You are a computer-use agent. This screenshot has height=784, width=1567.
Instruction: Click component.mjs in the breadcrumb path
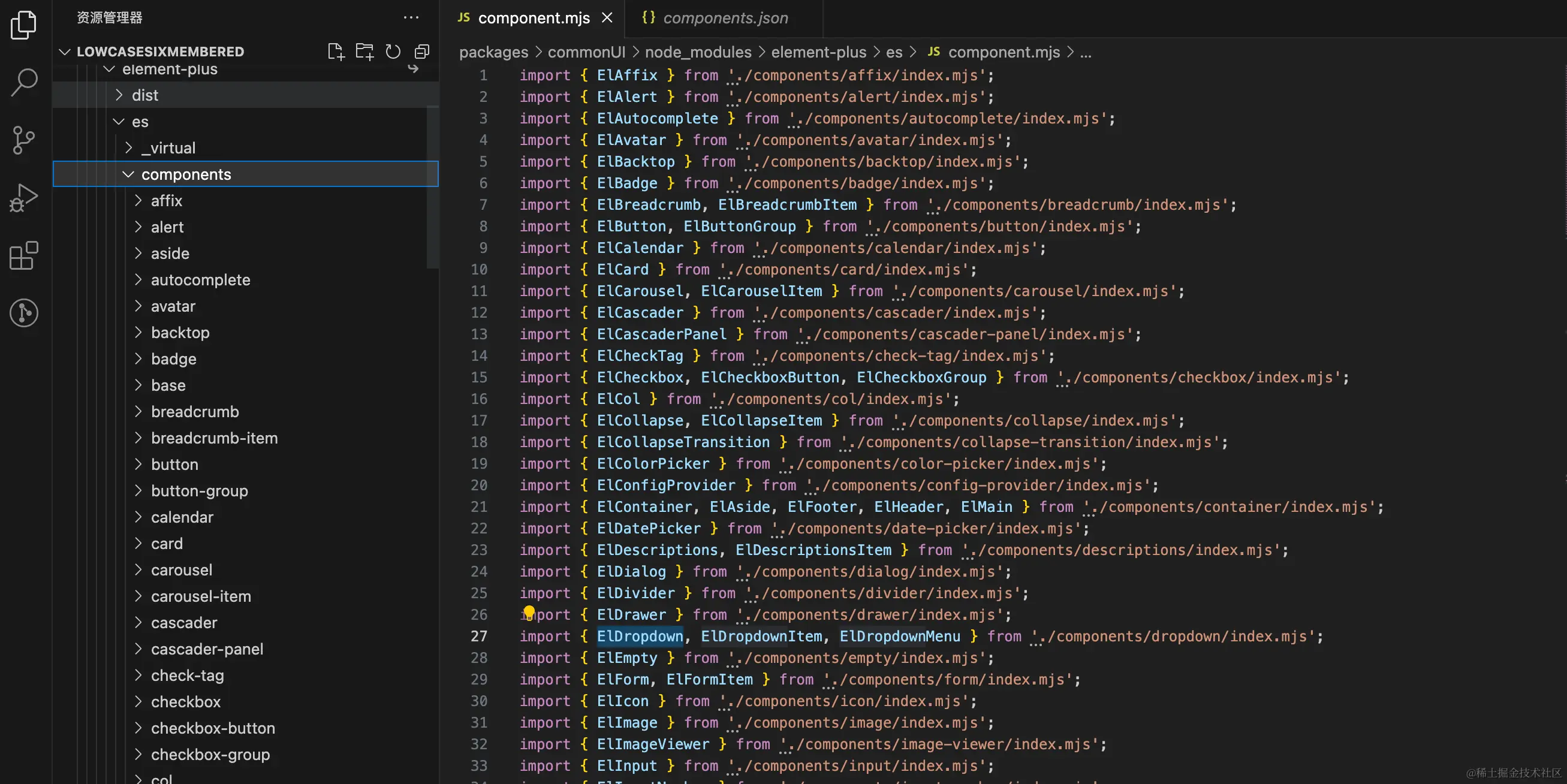point(1004,52)
